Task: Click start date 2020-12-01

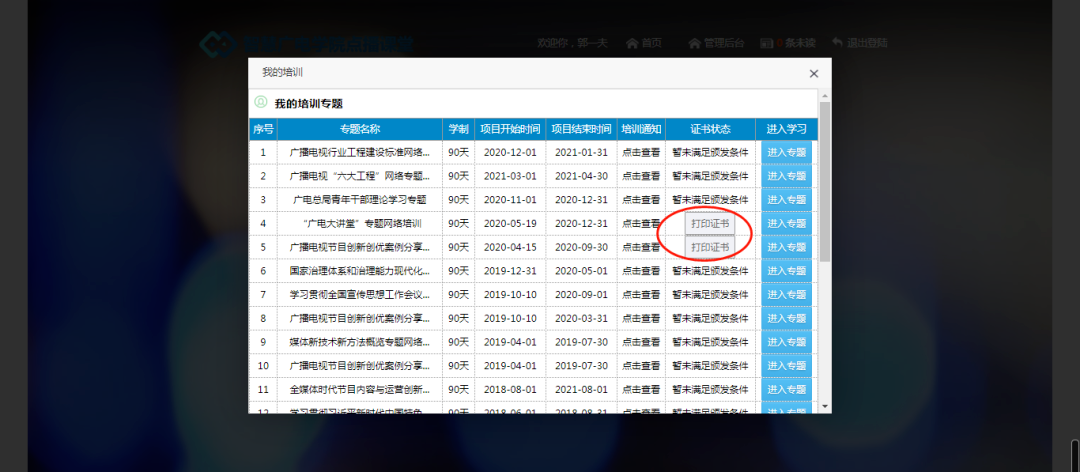Action: pos(510,152)
